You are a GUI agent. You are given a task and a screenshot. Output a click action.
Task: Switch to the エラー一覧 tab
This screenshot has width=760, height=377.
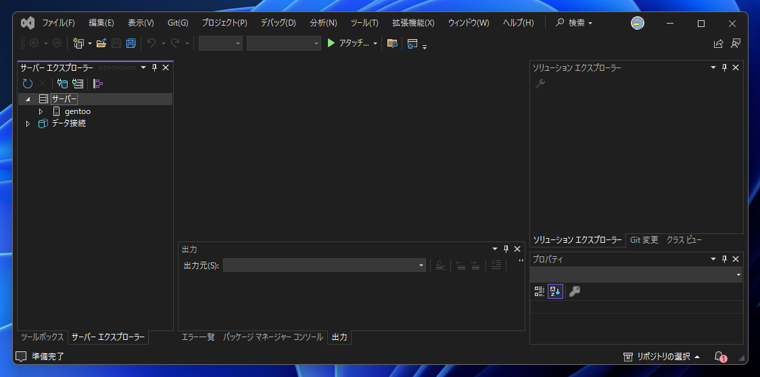198,337
